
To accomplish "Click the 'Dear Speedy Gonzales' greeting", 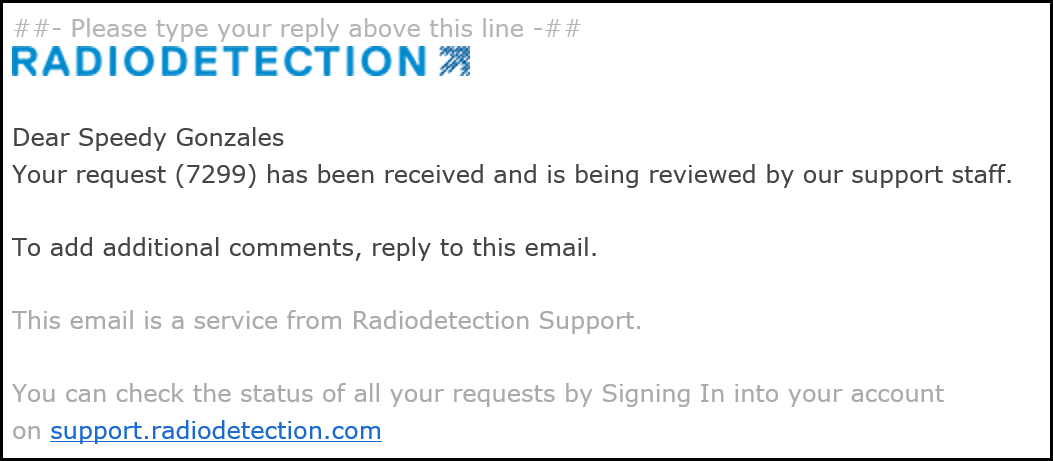I will click(x=148, y=138).
